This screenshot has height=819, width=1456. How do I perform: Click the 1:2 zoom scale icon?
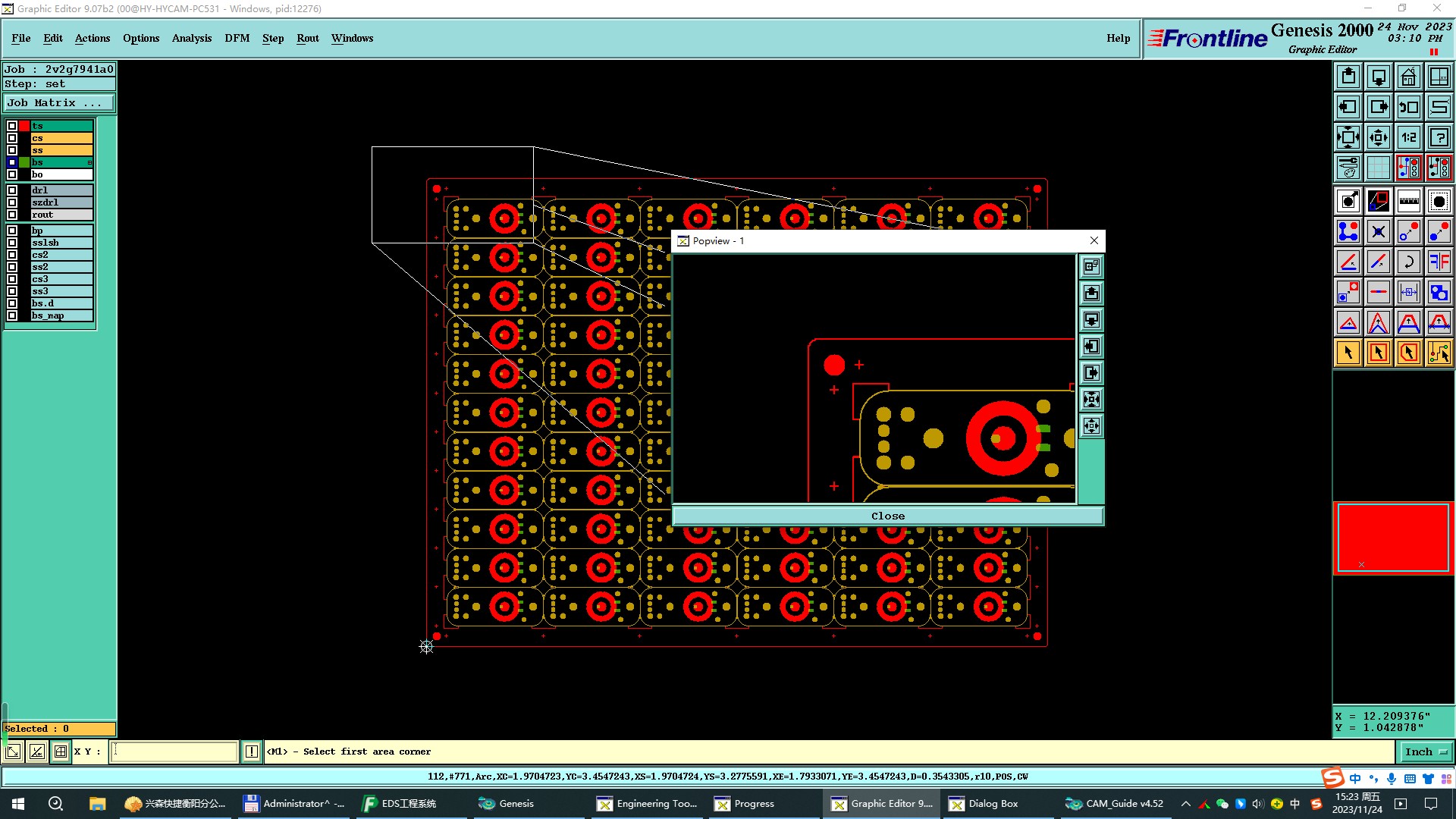pyautogui.click(x=1408, y=137)
